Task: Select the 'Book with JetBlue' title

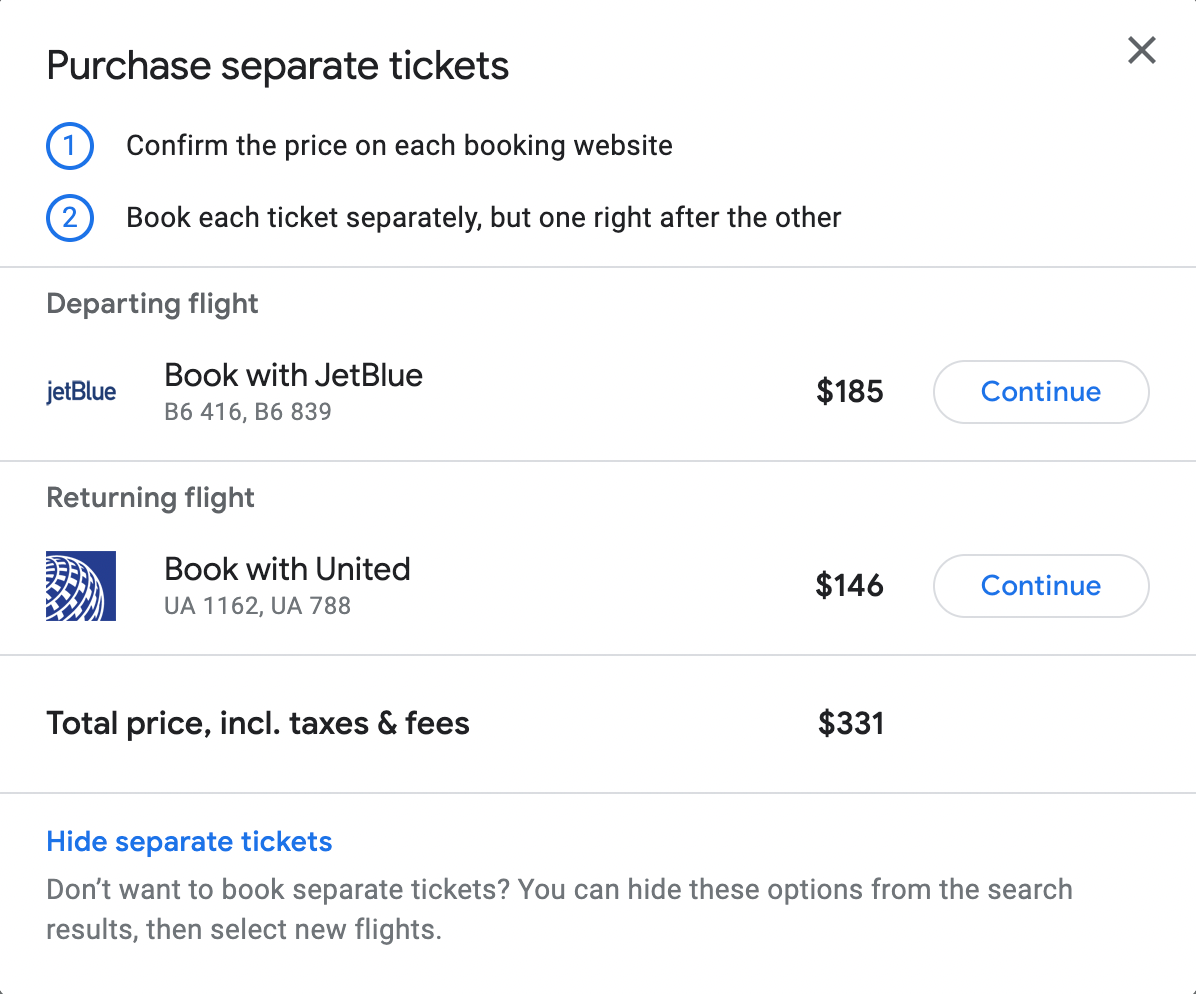Action: click(293, 375)
